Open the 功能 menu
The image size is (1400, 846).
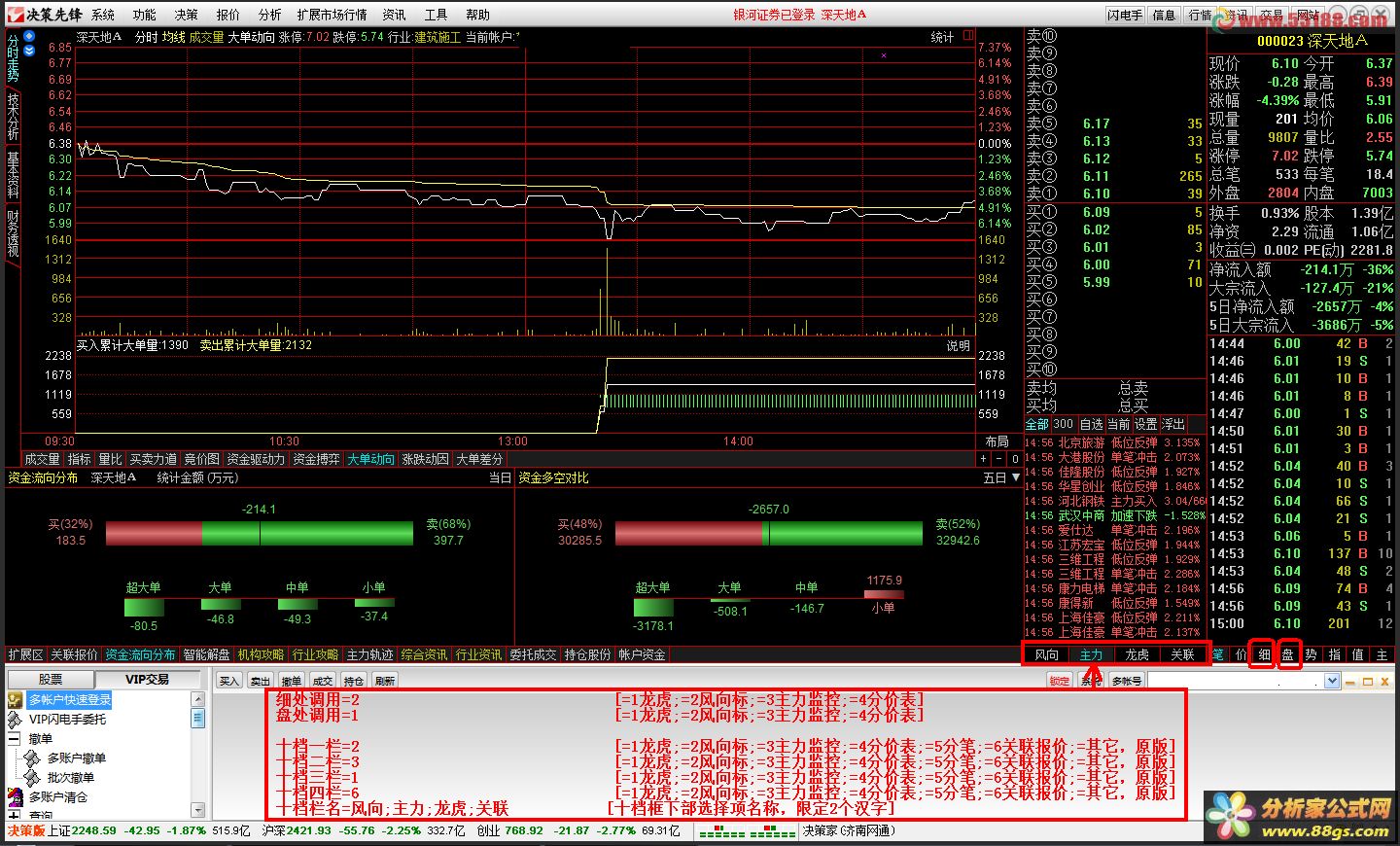[145, 15]
